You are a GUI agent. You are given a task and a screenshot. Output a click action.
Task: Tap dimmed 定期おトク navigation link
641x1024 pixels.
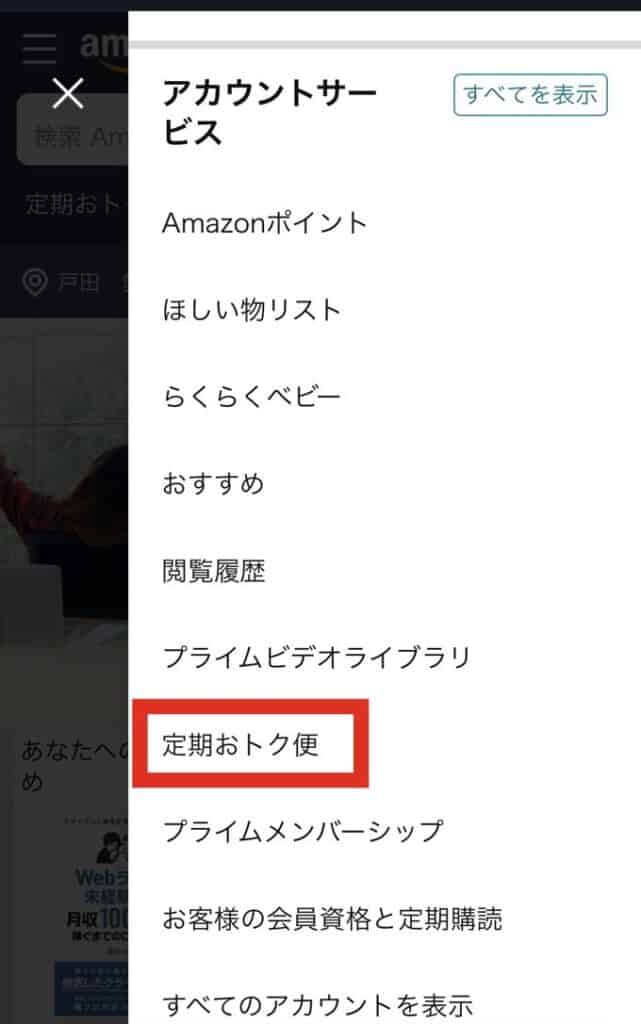[72, 204]
